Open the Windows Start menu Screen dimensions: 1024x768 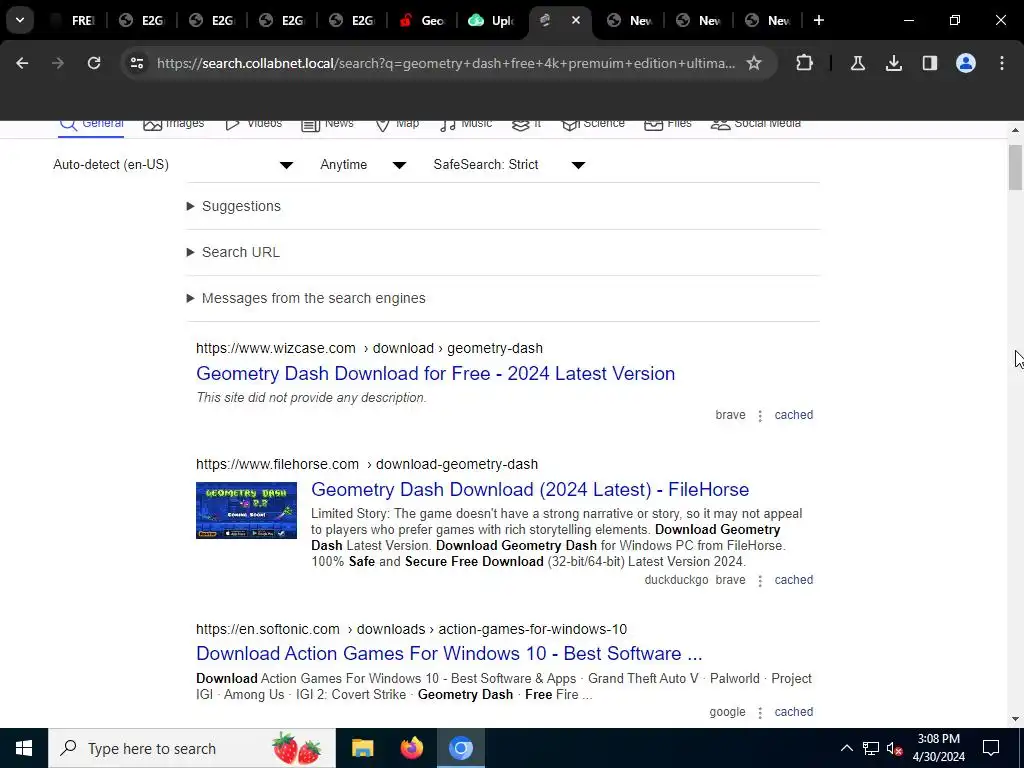coord(24,748)
